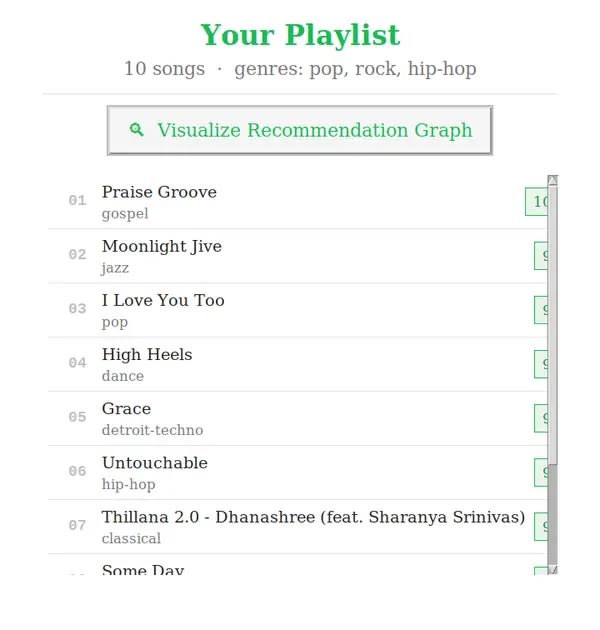This screenshot has width=600, height=630.
Task: Click the score badge beside High Heels
Action: [541, 364]
